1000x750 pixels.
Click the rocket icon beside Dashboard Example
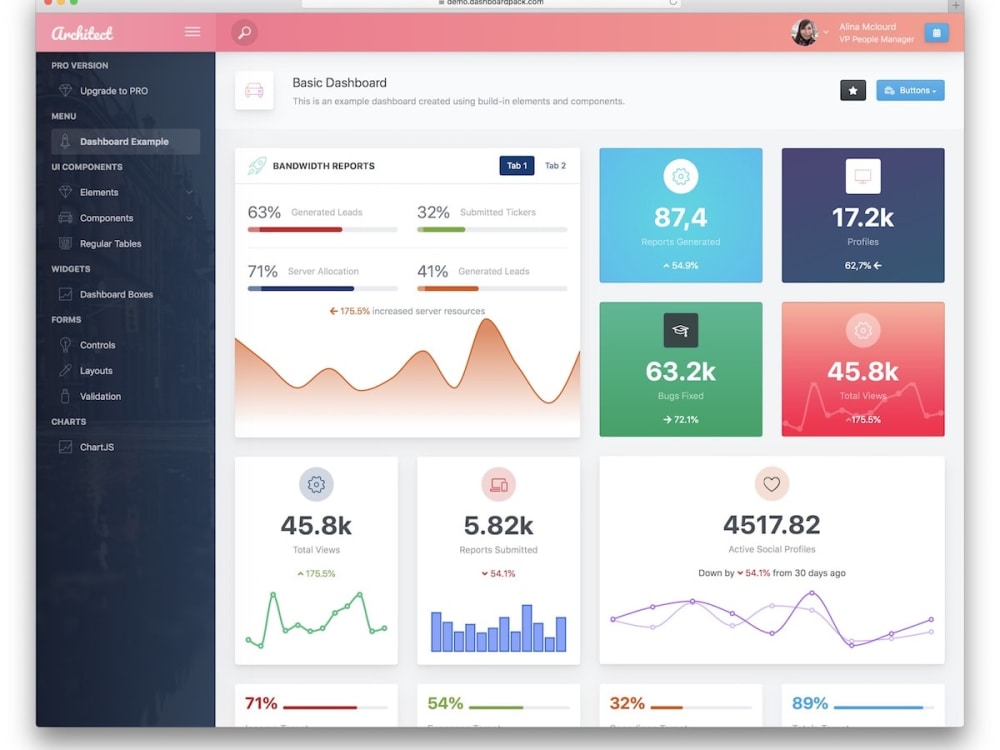[65, 141]
